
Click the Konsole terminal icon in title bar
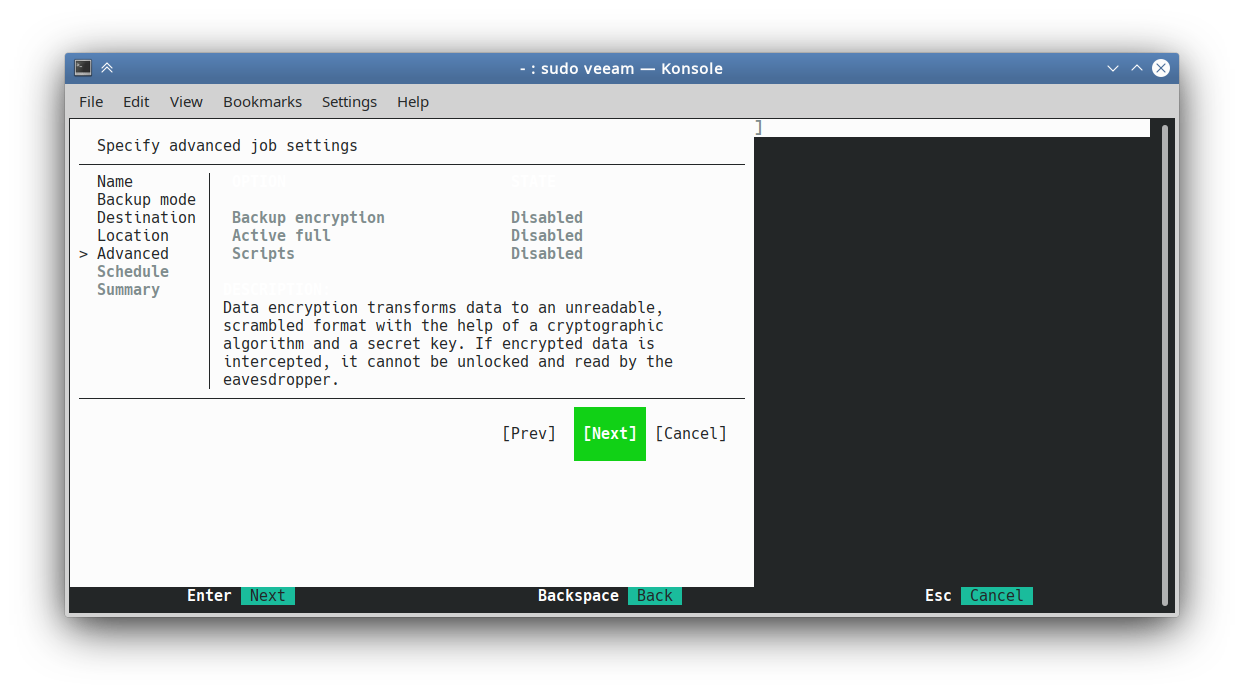tap(83, 68)
